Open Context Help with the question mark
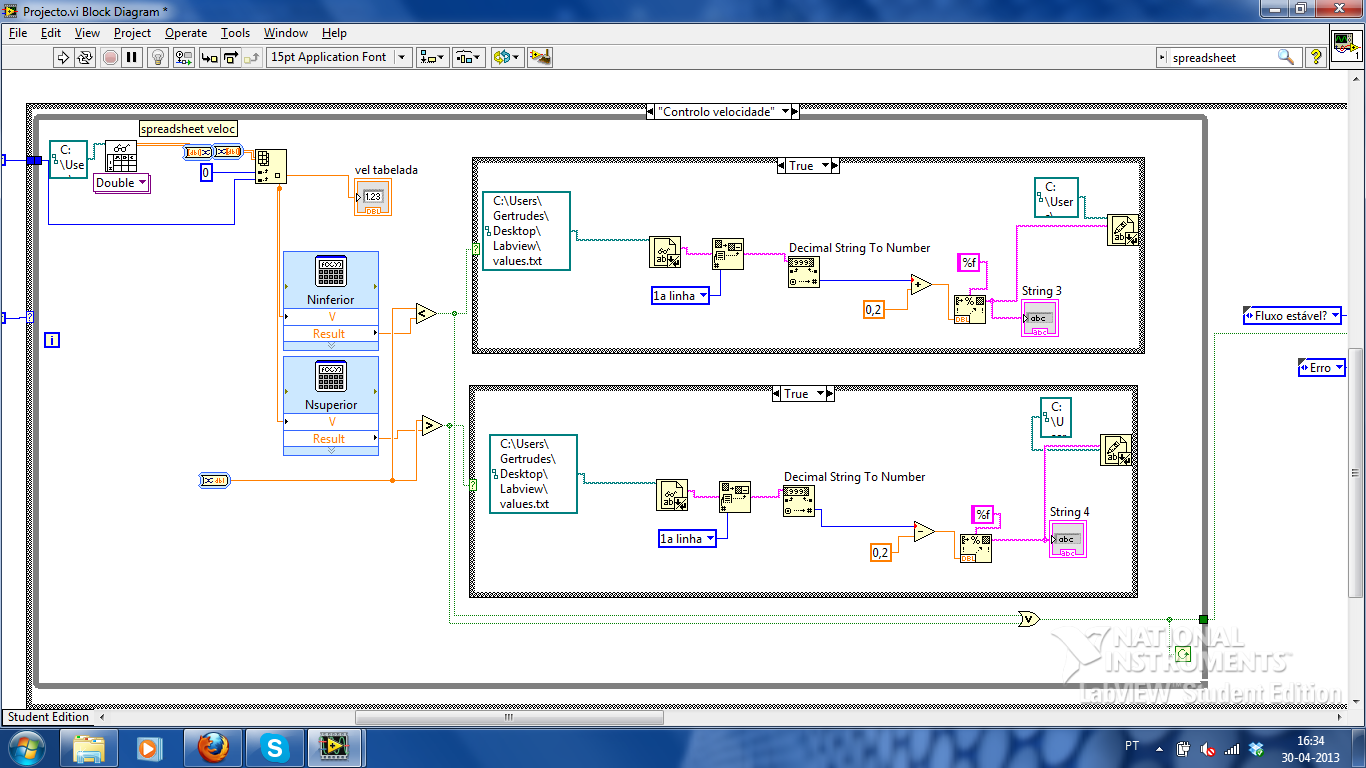This screenshot has width=1366, height=768. (1316, 57)
